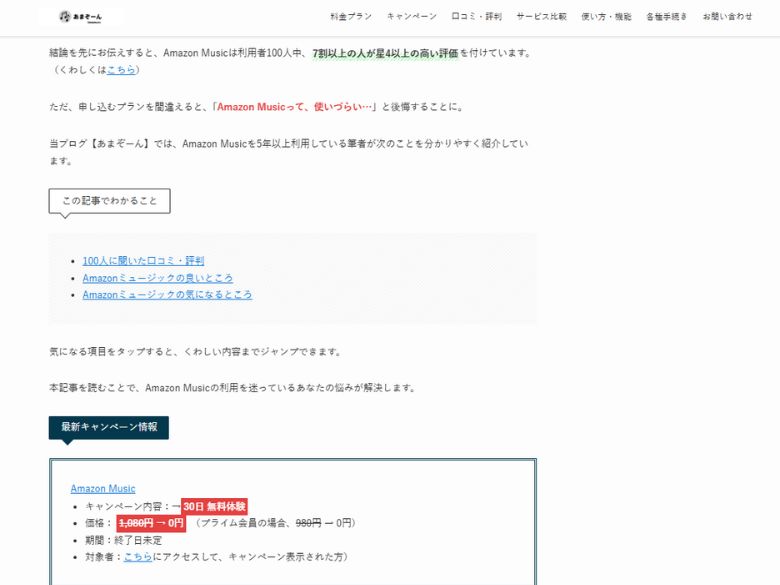Jump to Amazonミュージックの良いところ link
Viewport: 780px width, 585px height.
(158, 278)
